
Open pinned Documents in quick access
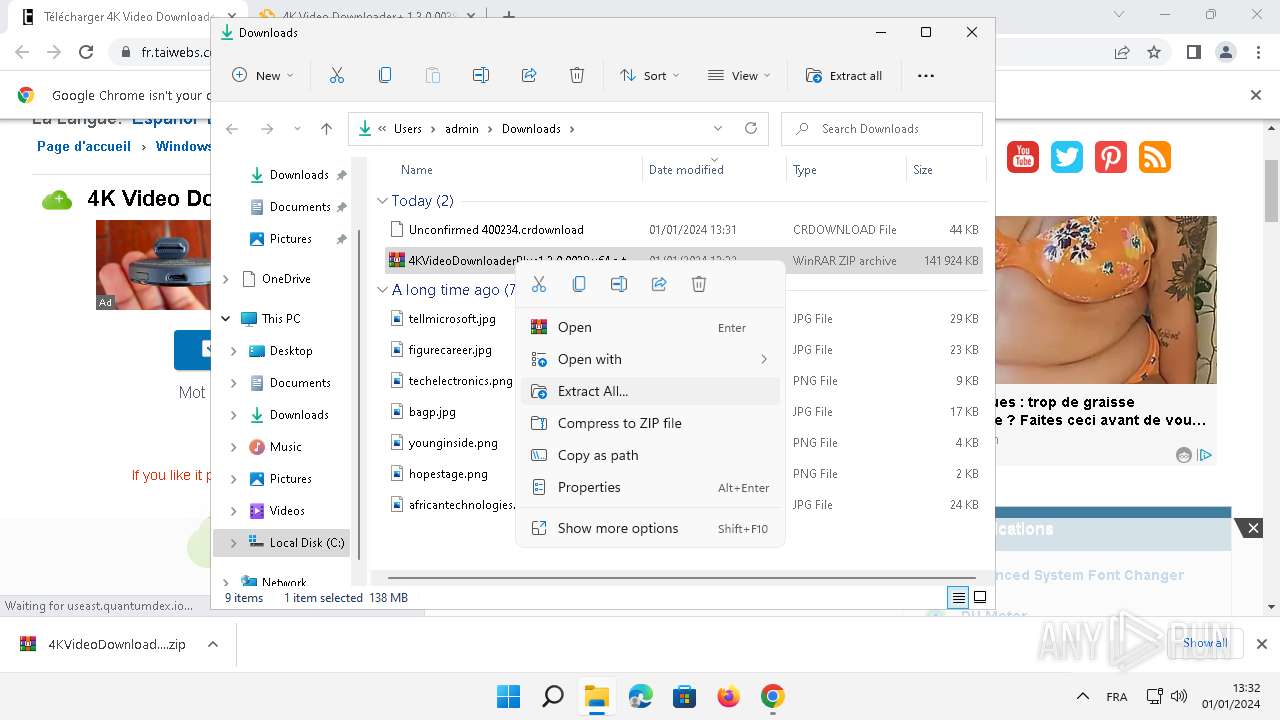[x=300, y=207]
